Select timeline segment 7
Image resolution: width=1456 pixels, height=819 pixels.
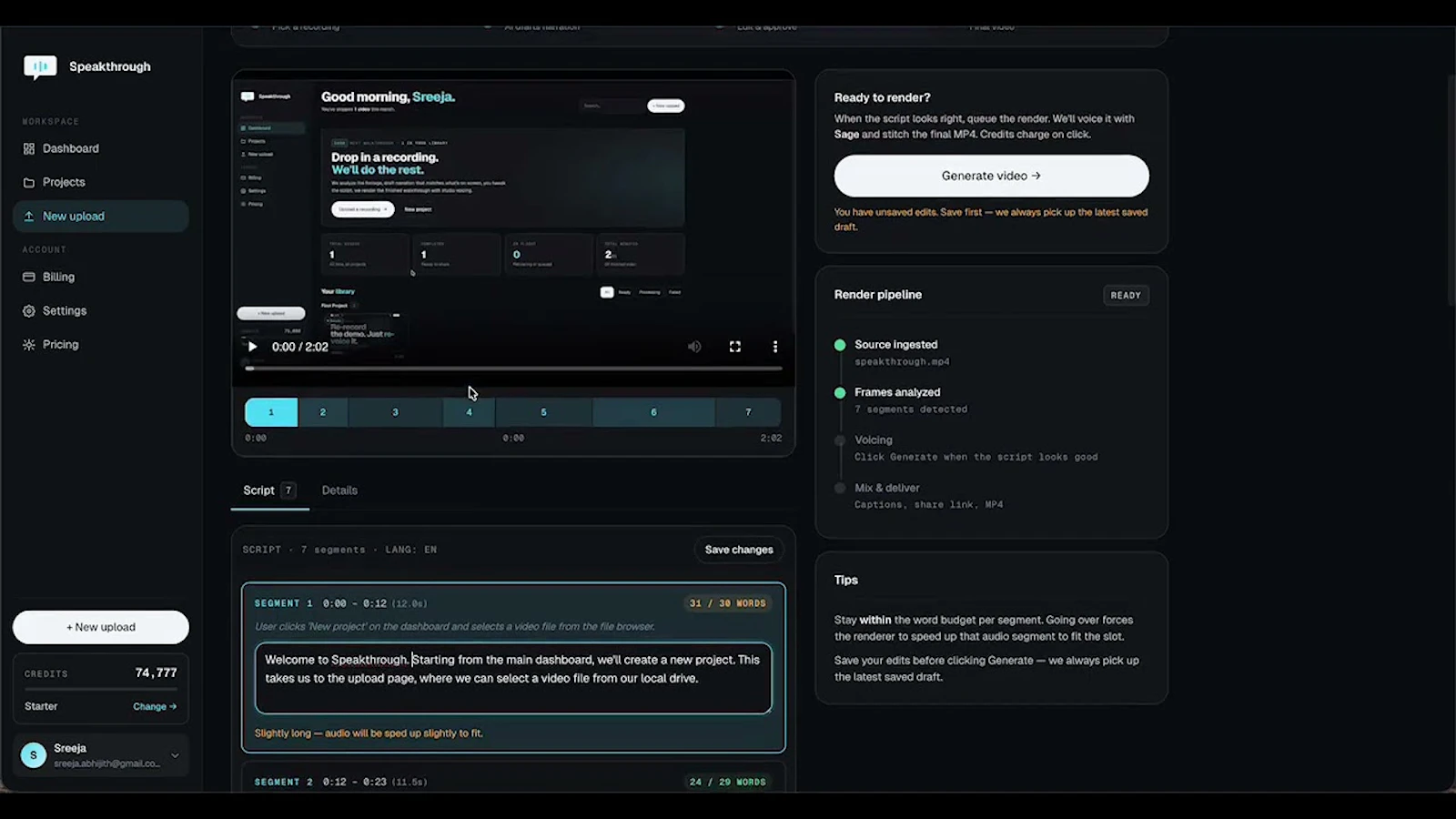[748, 412]
